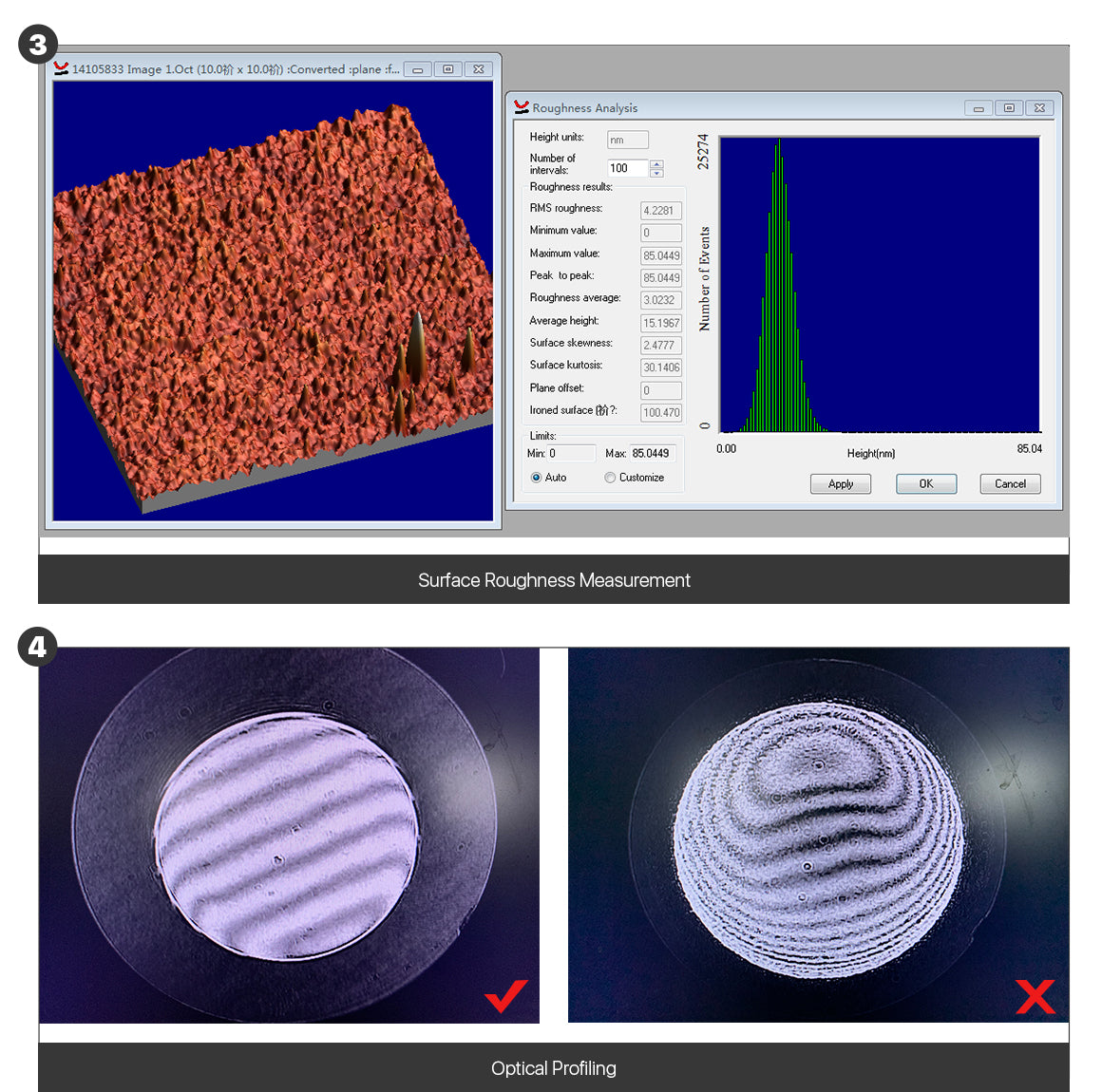1102x1092 pixels.
Task: Increase the number of intervals with up arrow
Action: [656, 163]
